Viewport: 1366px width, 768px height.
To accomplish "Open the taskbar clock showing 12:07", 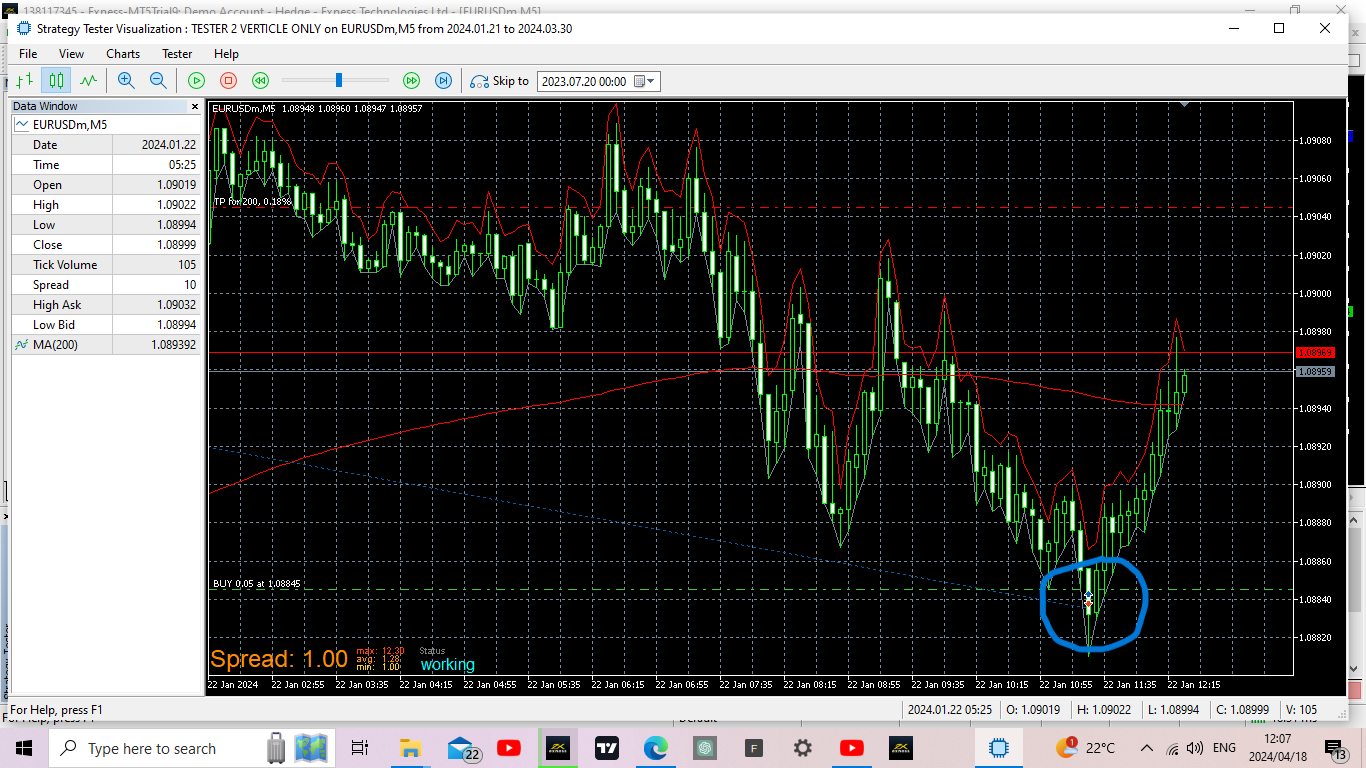I will (1277, 748).
